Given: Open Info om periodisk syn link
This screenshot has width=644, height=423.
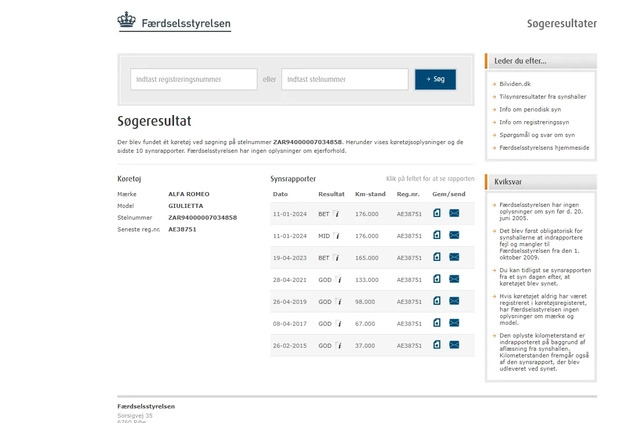Looking at the screenshot, I should pyautogui.click(x=530, y=109).
